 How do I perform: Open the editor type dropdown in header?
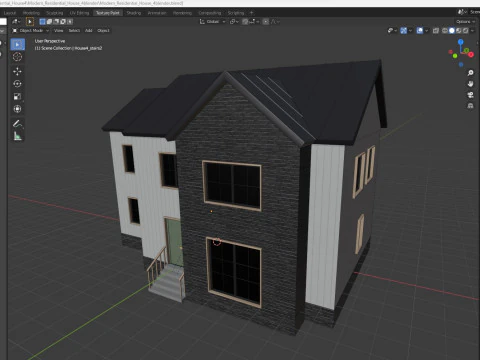[x=16, y=22]
